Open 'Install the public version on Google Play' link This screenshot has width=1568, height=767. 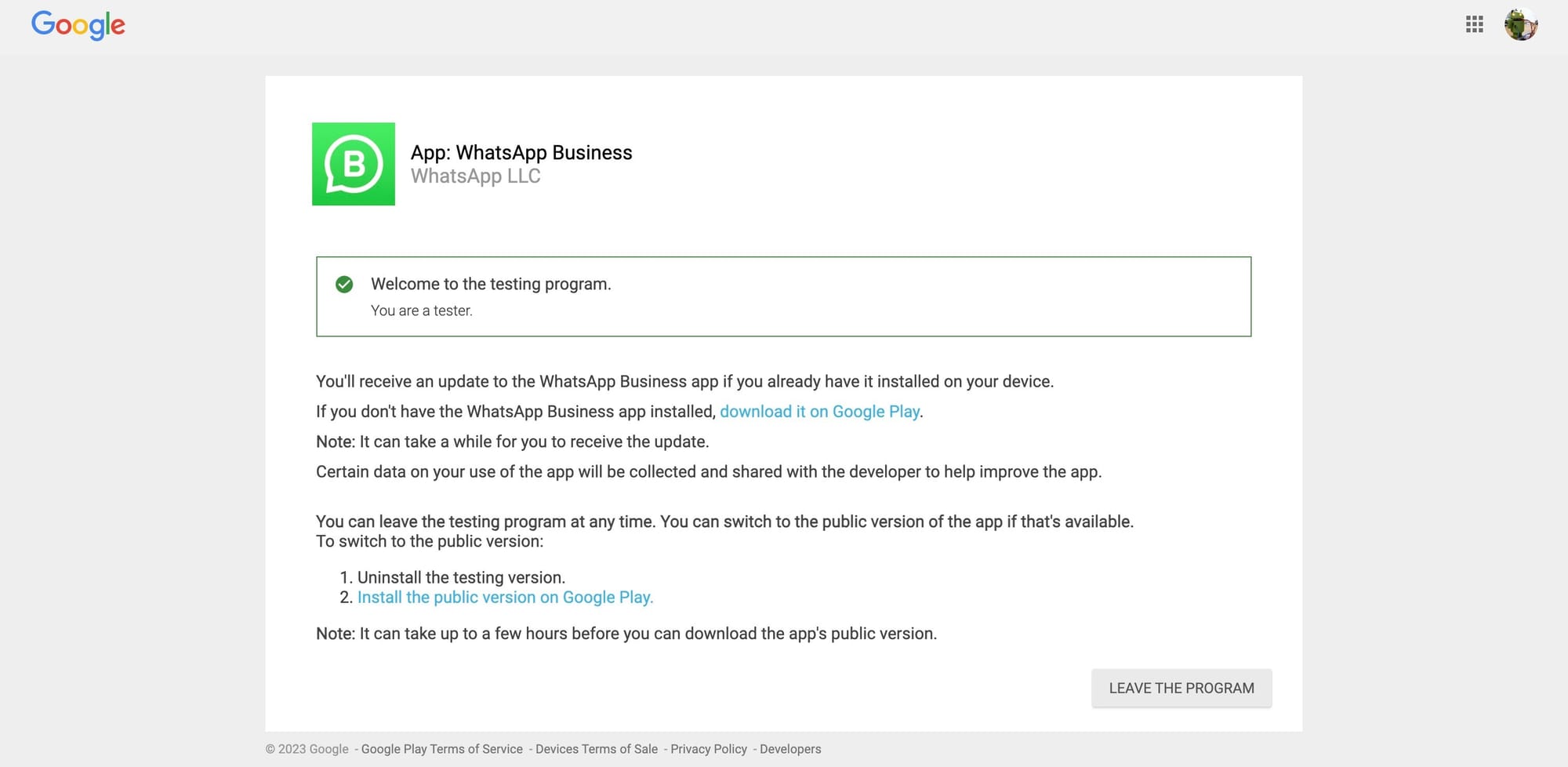(x=505, y=598)
